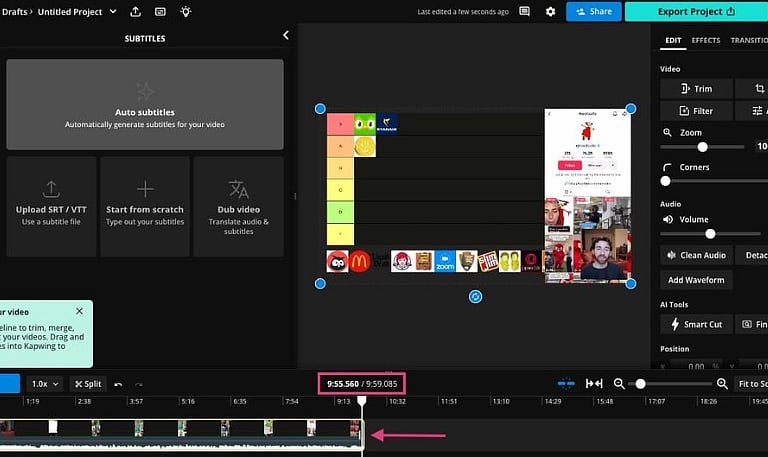Click the timeline zoom out magnifier

619,384
